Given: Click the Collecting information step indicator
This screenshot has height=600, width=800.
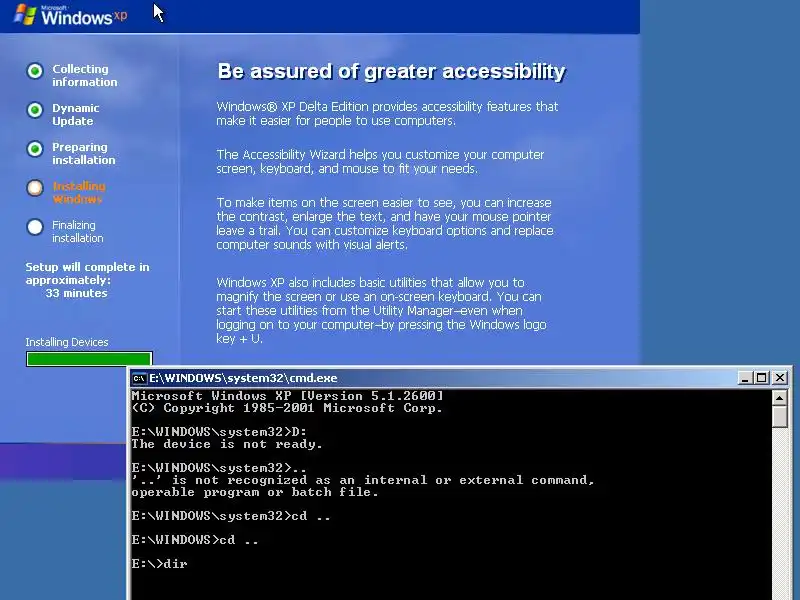Looking at the screenshot, I should [35, 70].
